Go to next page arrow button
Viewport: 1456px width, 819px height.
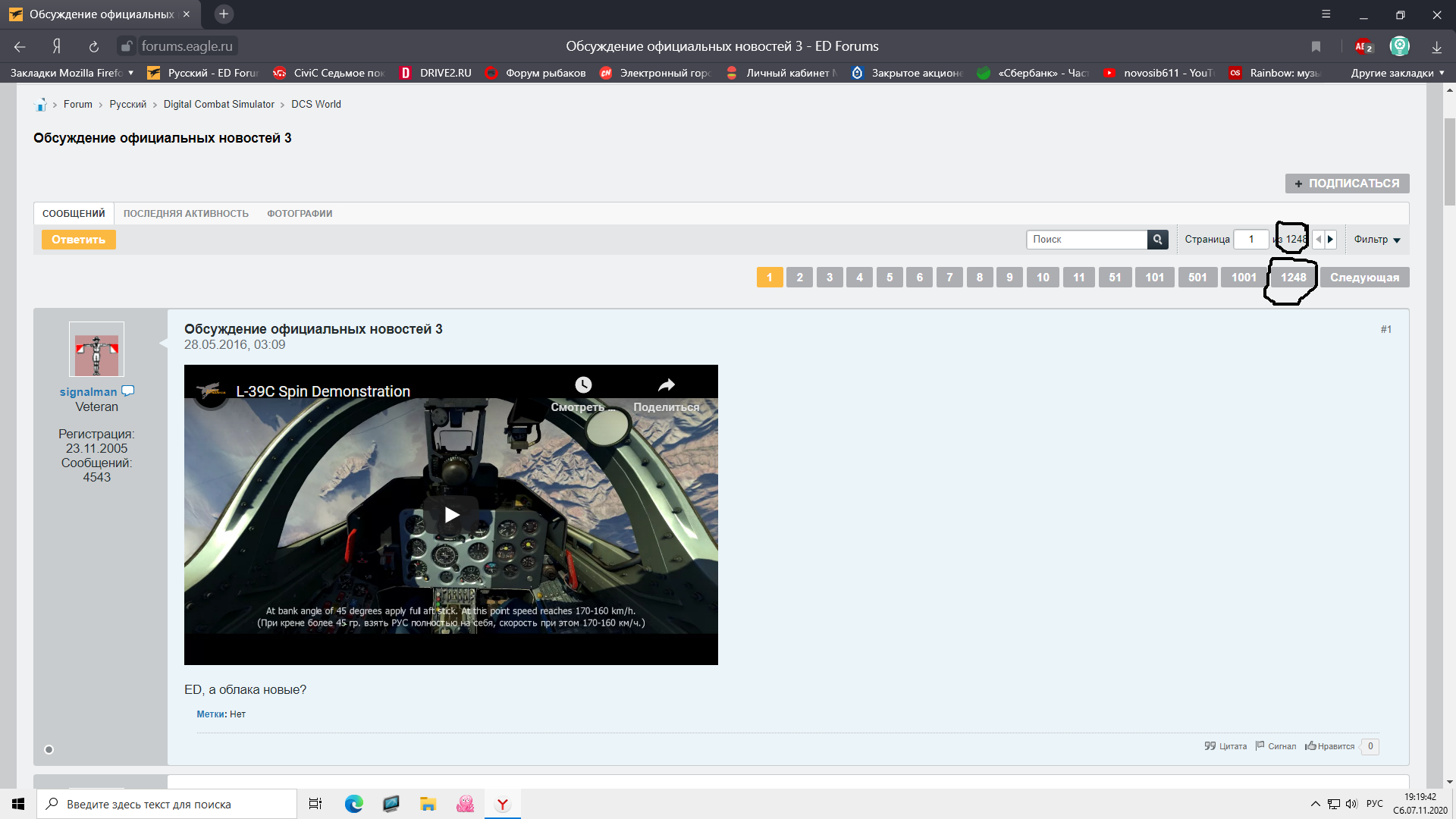point(1330,240)
